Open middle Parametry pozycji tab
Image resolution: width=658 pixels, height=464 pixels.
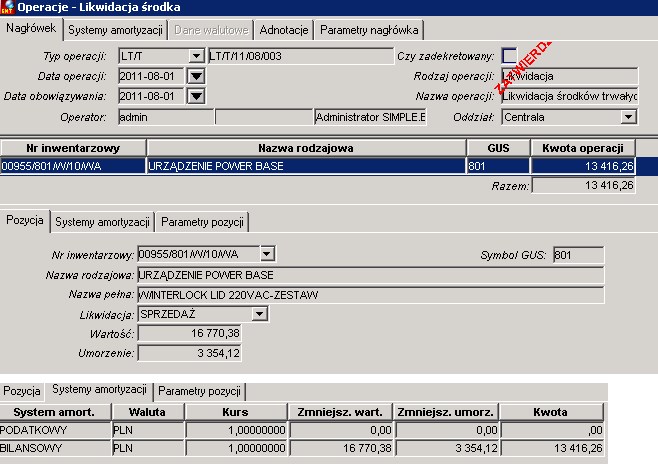202,222
